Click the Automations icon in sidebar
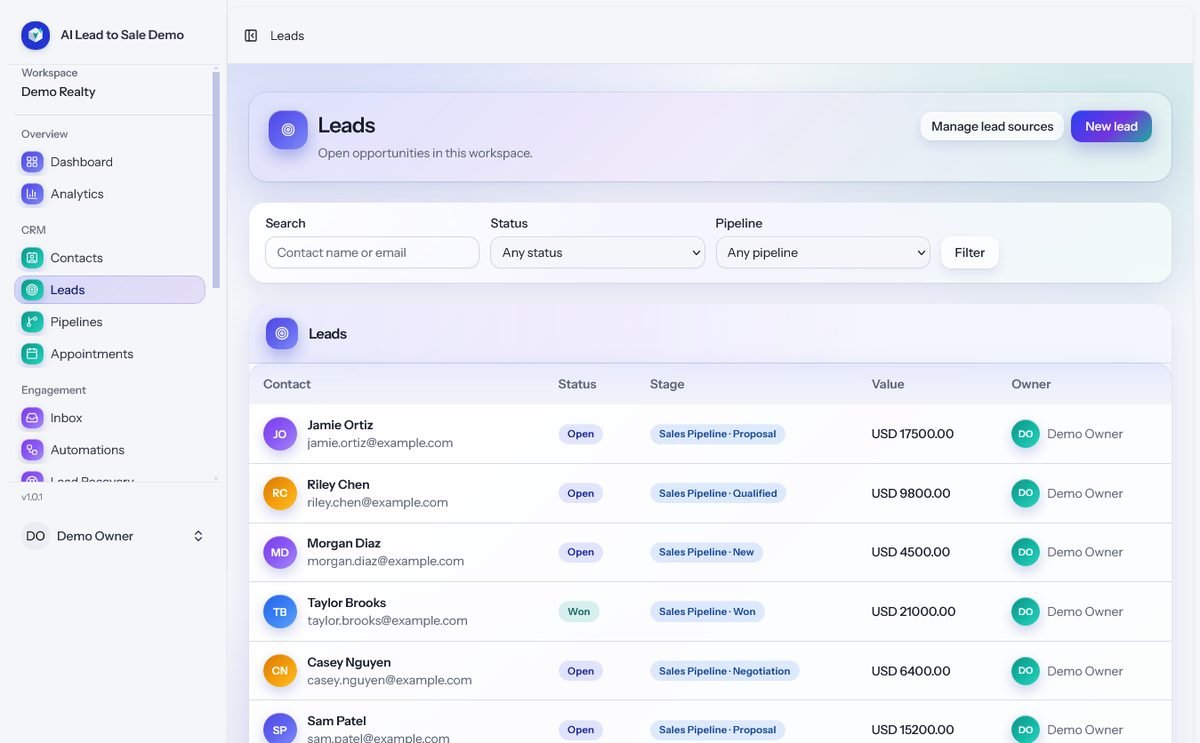The image size is (1200, 743). [x=33, y=450]
